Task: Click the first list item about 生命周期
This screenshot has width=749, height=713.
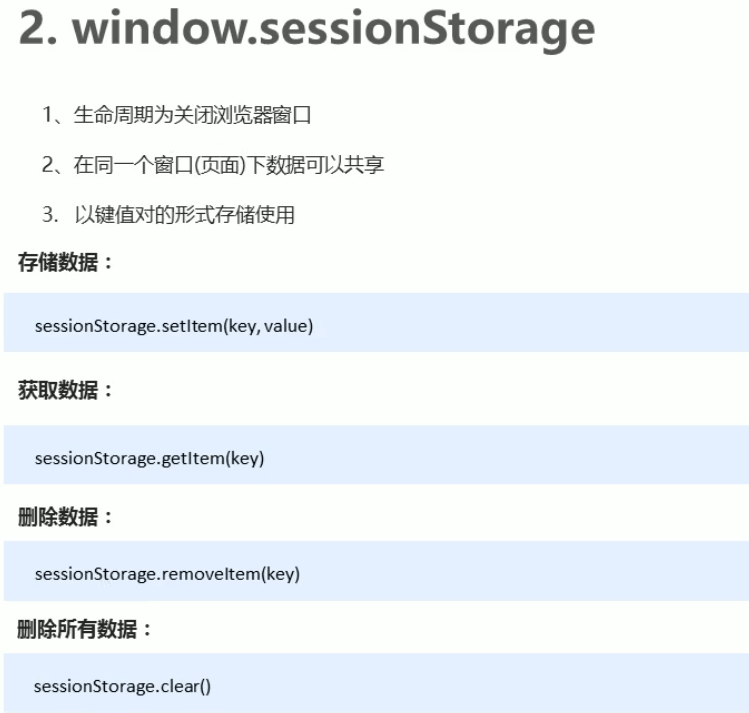Action: pos(177,115)
